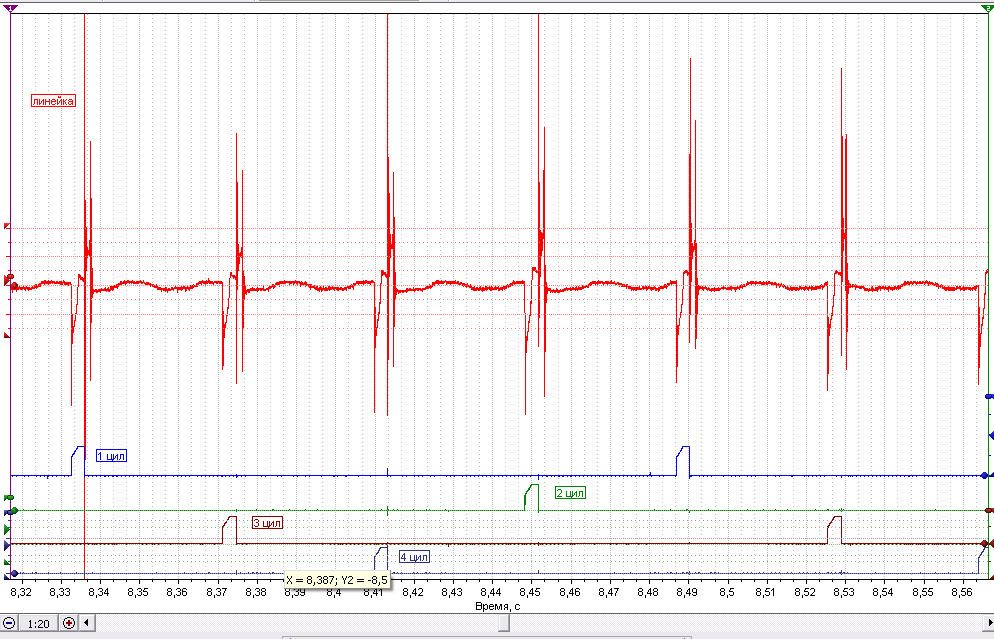This screenshot has width=994, height=639.
Task: Open the 1:20 zoom scale selector
Action: [x=39, y=624]
